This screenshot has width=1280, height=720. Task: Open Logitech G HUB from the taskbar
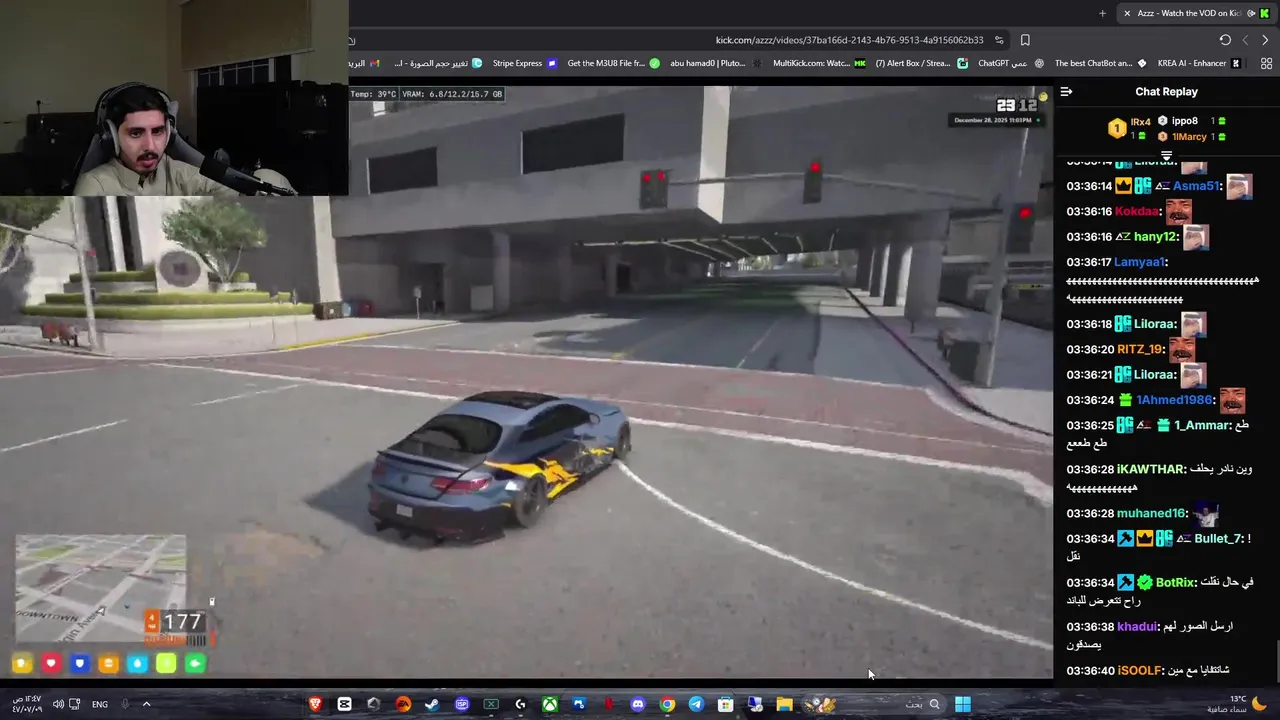click(x=520, y=704)
